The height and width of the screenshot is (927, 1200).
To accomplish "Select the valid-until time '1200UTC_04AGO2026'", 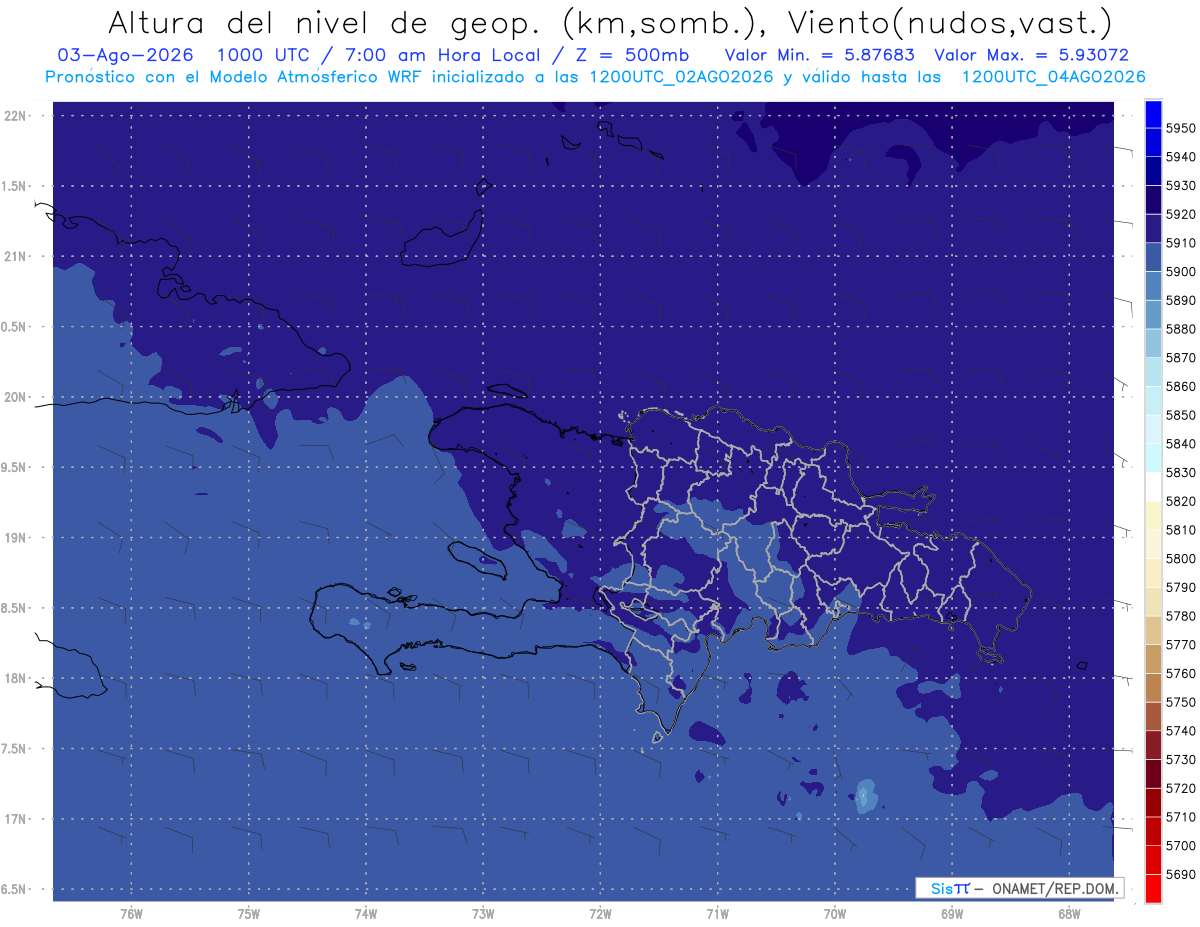I will 1053,77.
